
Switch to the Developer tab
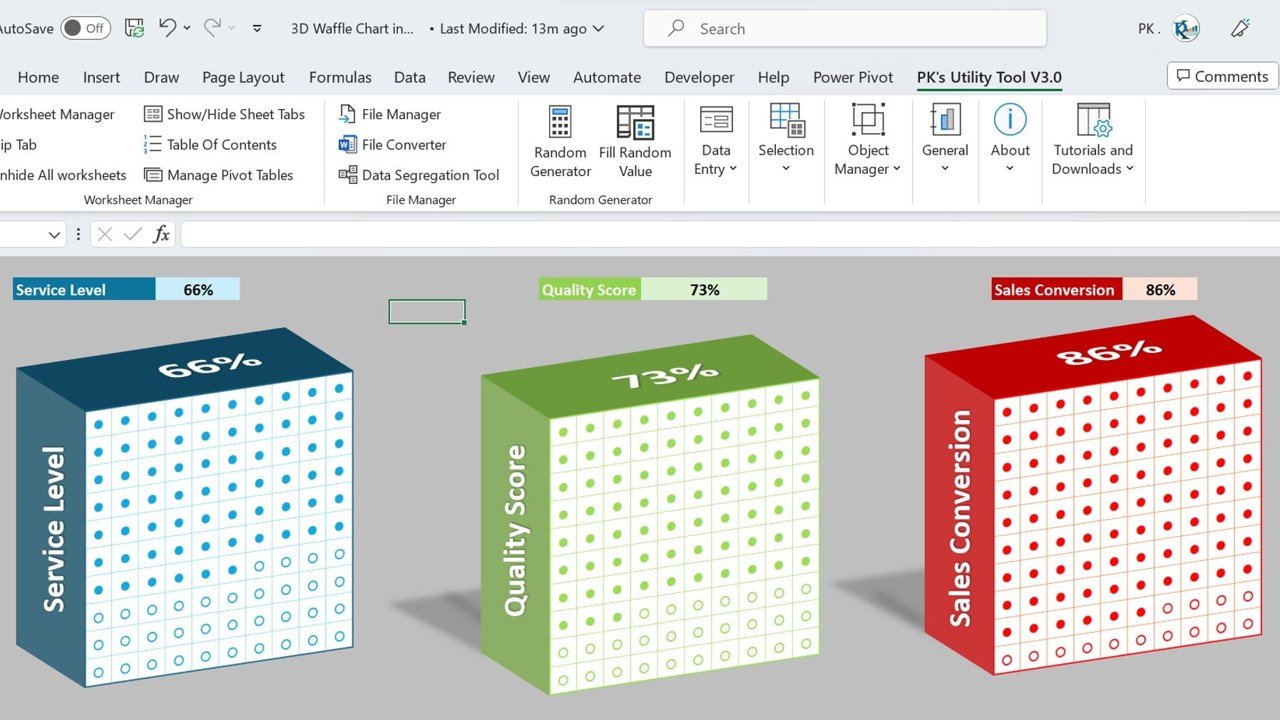[699, 77]
